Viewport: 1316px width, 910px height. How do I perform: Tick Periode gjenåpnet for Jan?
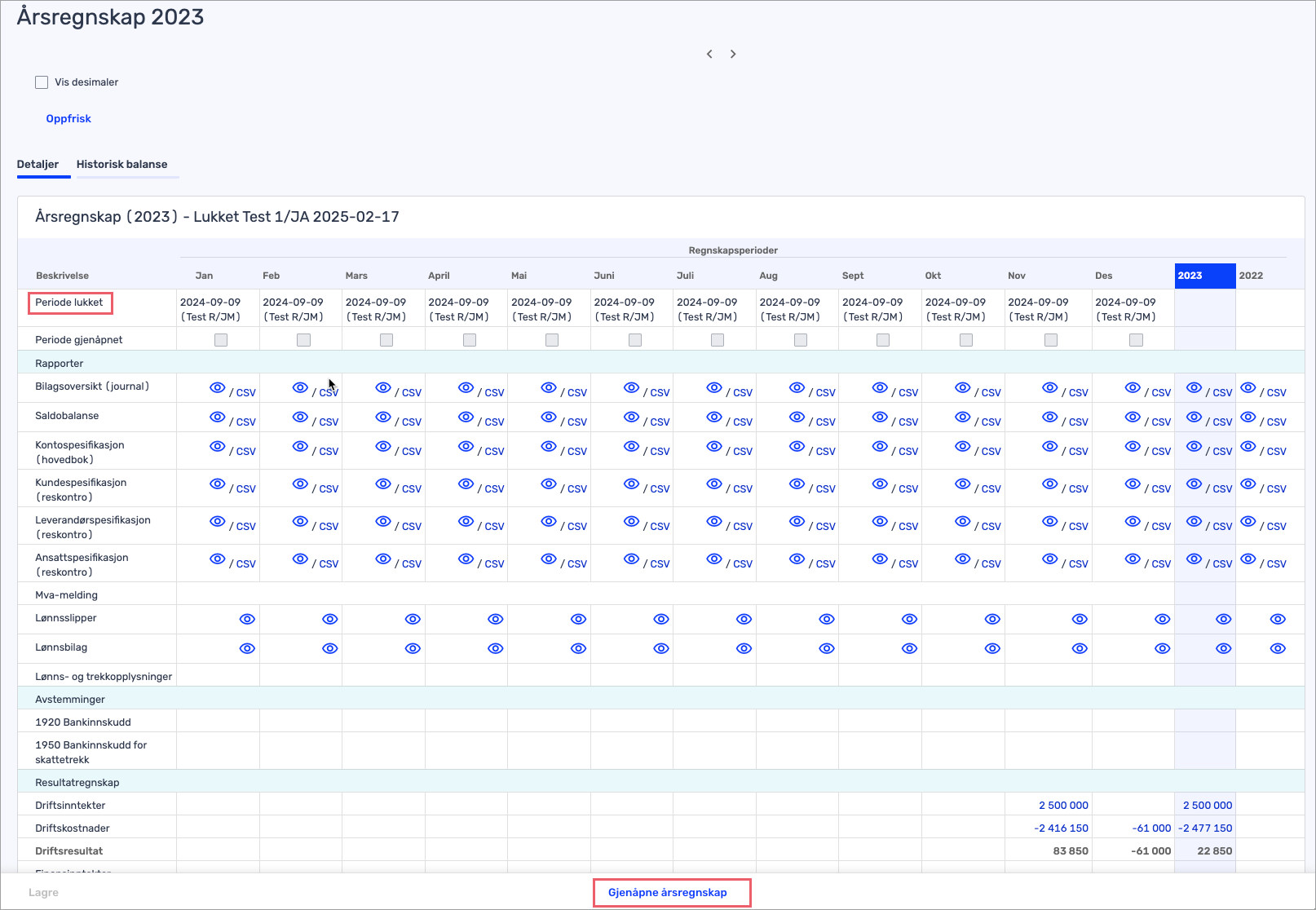[x=221, y=340]
